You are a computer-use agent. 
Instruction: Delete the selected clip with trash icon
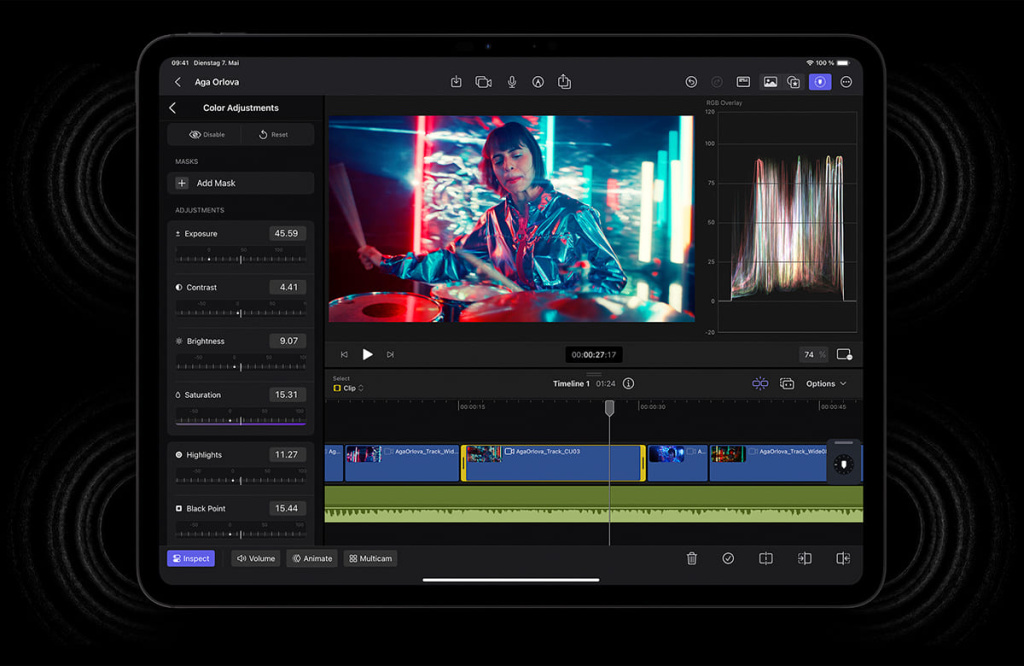click(x=692, y=558)
